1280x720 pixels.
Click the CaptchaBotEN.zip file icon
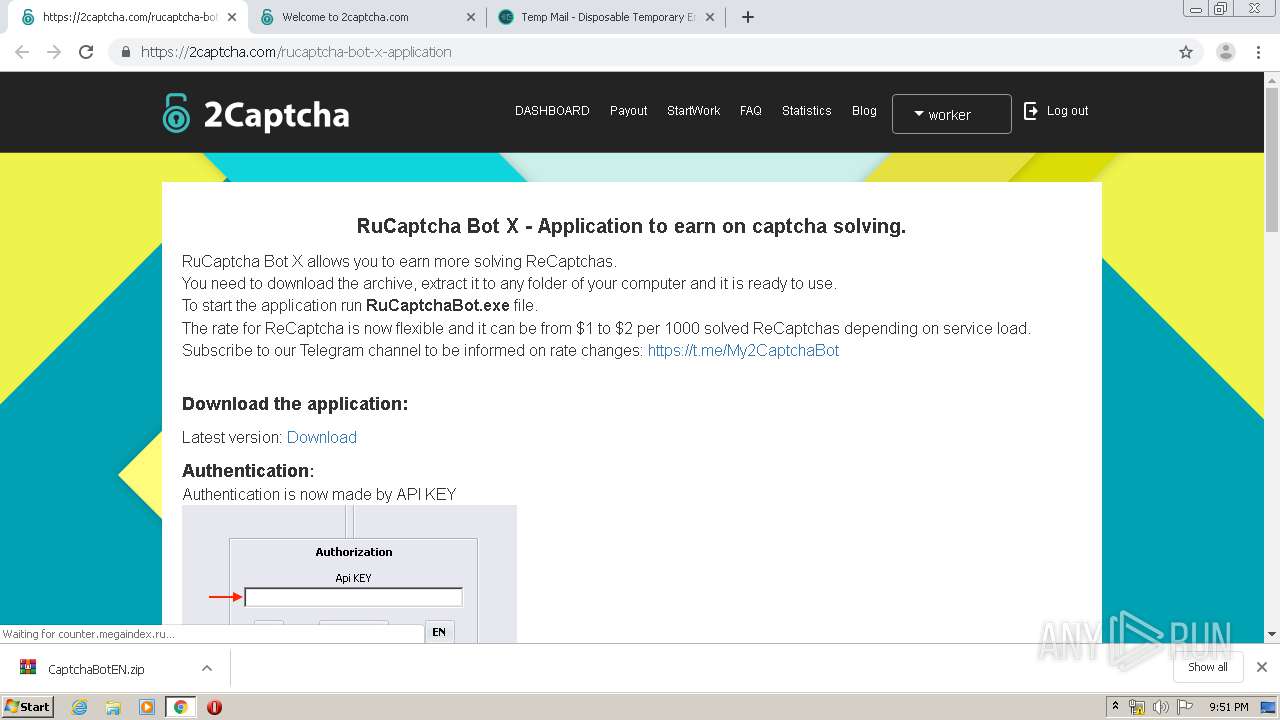pos(28,668)
